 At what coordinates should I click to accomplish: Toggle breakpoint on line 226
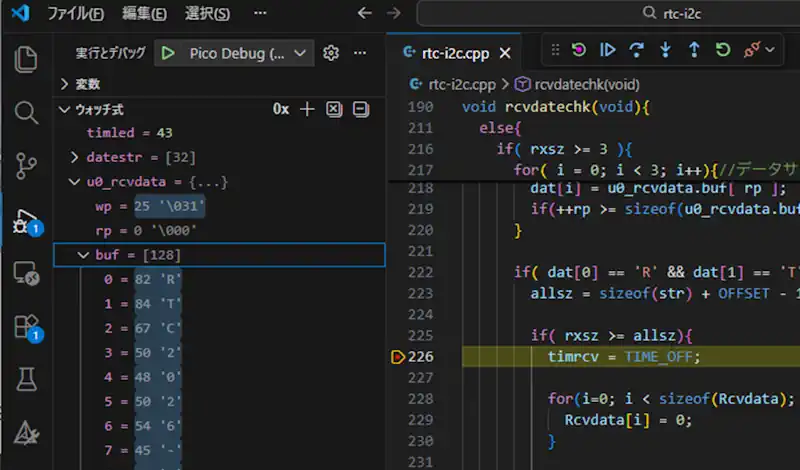coord(398,357)
